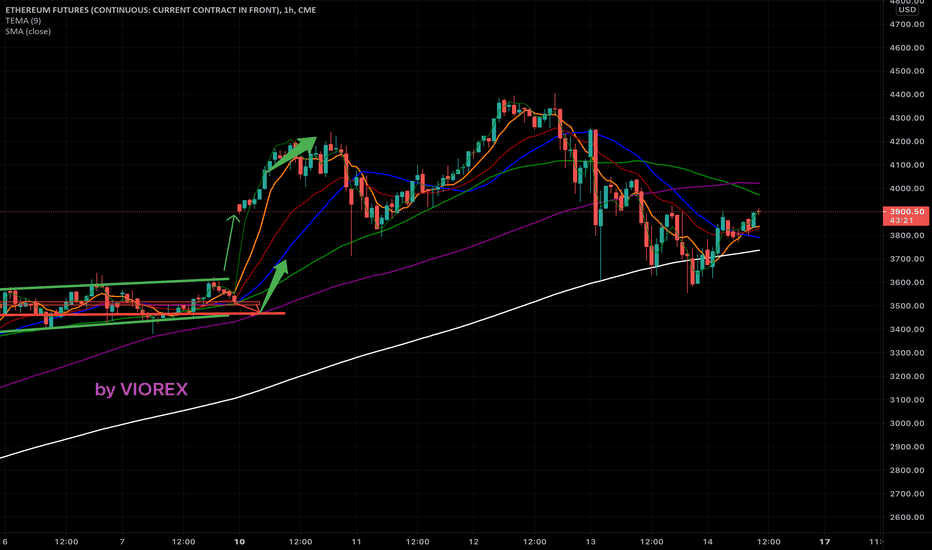Click the 43:21 bar countdown timer

(902, 221)
